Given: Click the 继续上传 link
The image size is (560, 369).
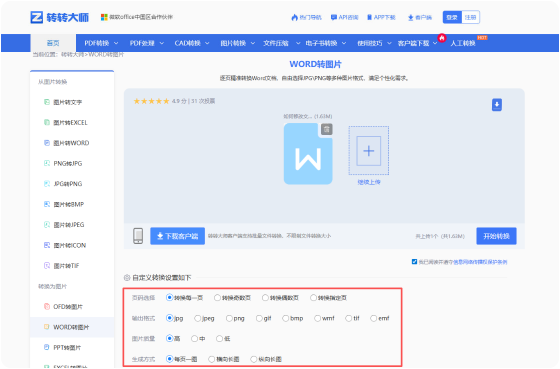Looking at the screenshot, I should pyautogui.click(x=369, y=182).
